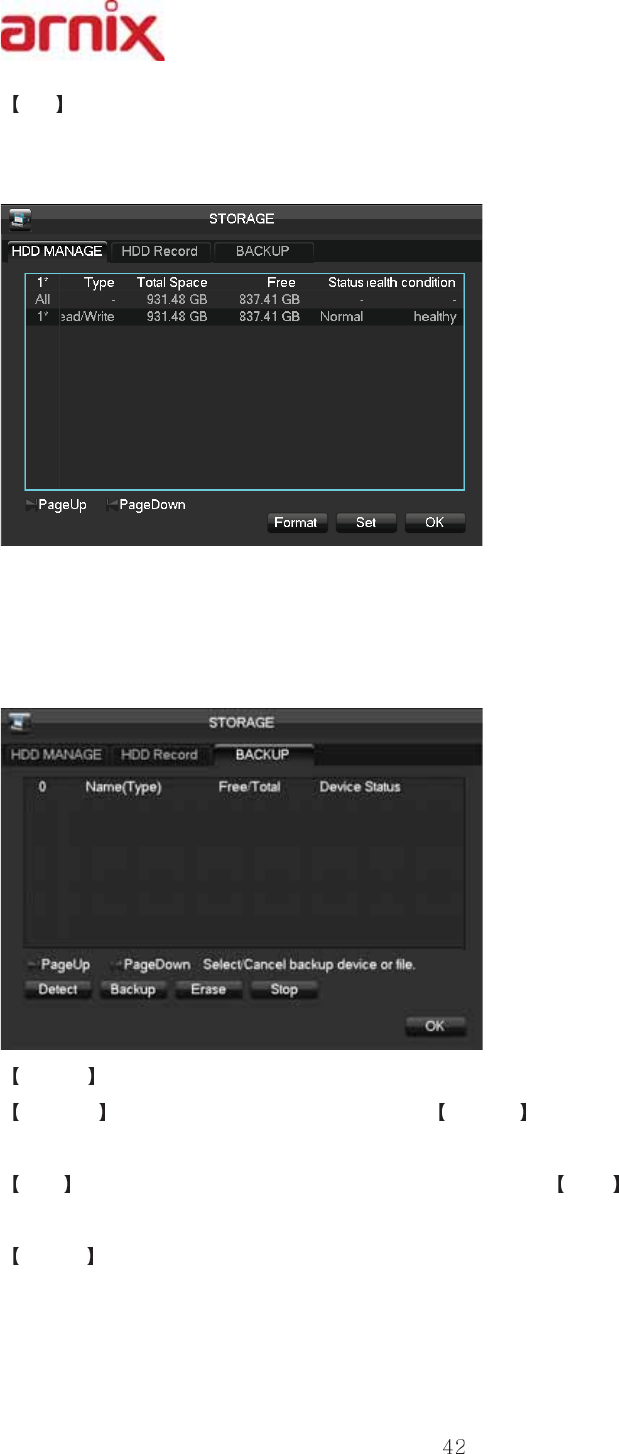
Task: Select HDD MANAGE tab in lower window
Action: [56, 755]
